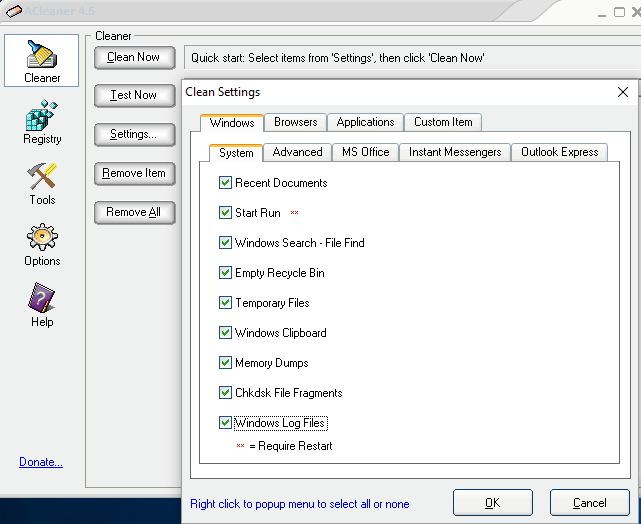Switch to Outlook Express sub-tab

[x=560, y=152]
